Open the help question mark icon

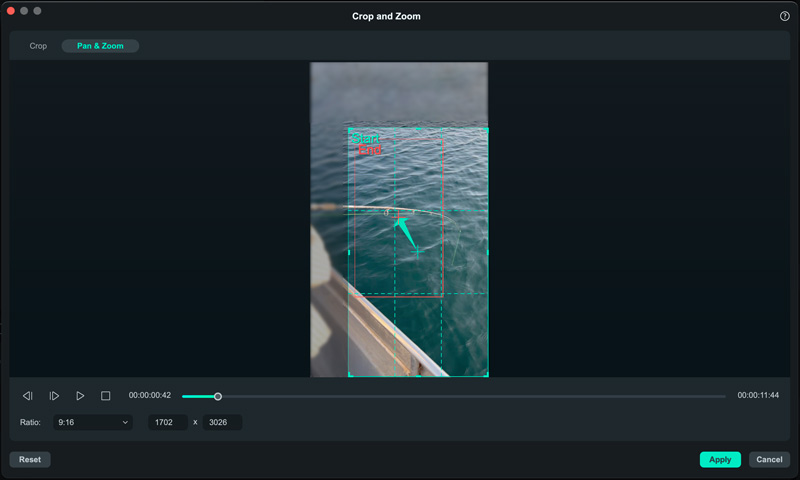point(784,16)
